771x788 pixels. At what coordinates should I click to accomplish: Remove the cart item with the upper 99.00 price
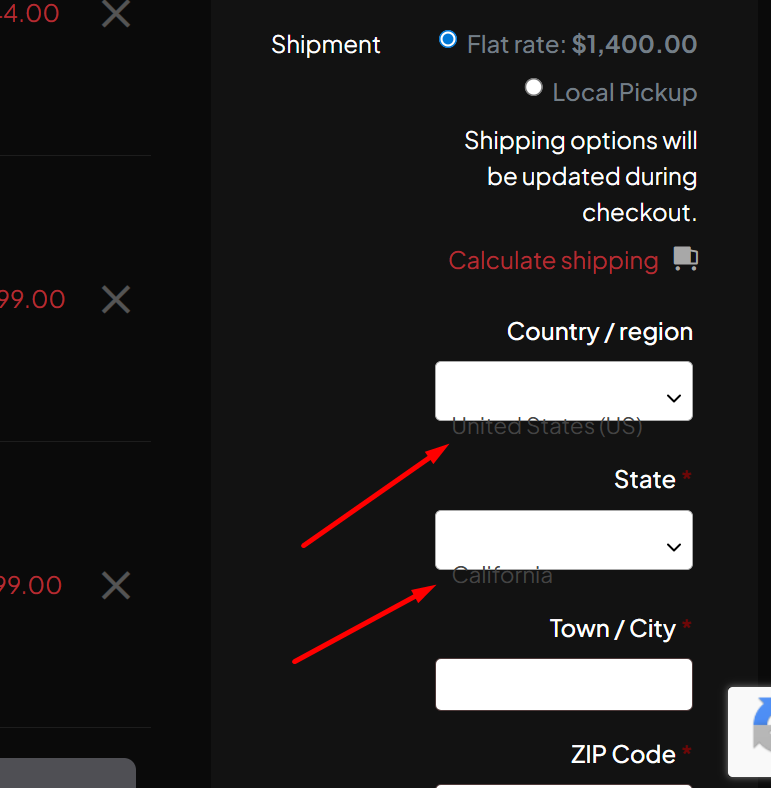point(116,299)
